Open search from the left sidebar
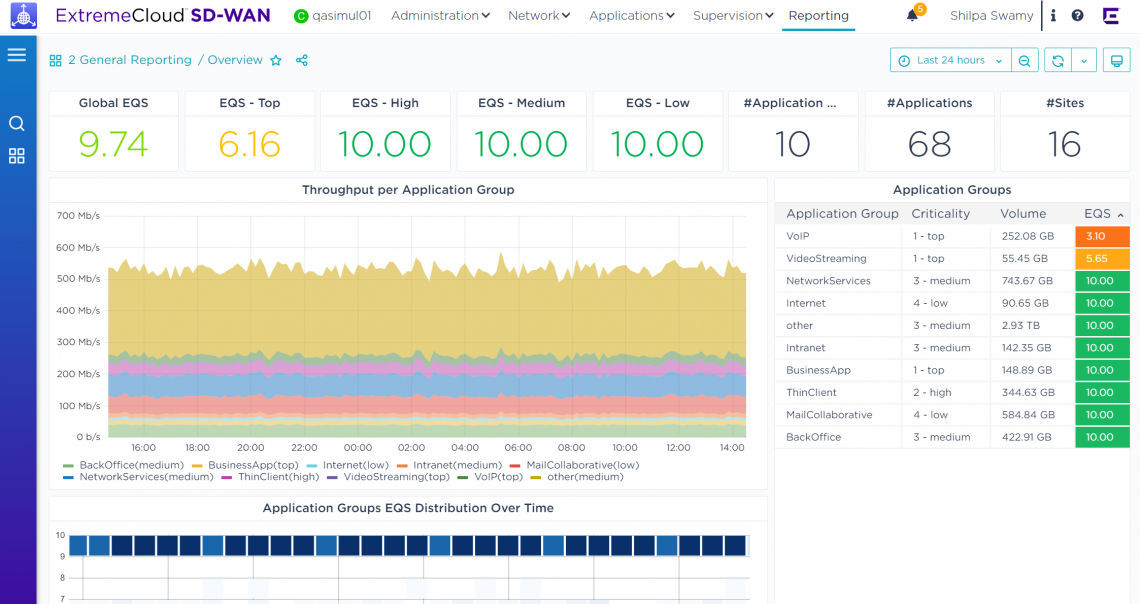Image resolution: width=1140 pixels, height=604 pixels. tap(17, 122)
